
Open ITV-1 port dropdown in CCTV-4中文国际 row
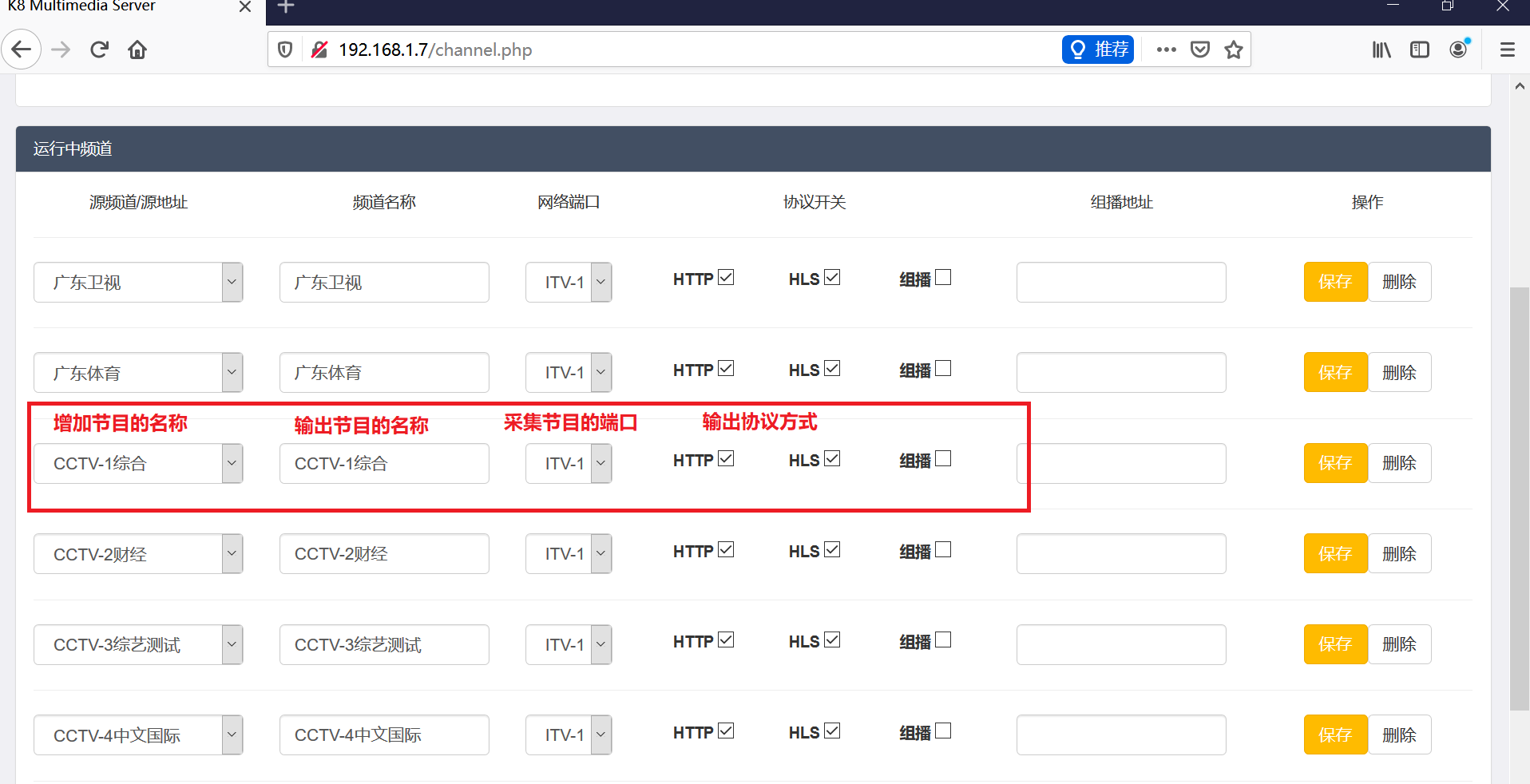pyautogui.click(x=569, y=735)
